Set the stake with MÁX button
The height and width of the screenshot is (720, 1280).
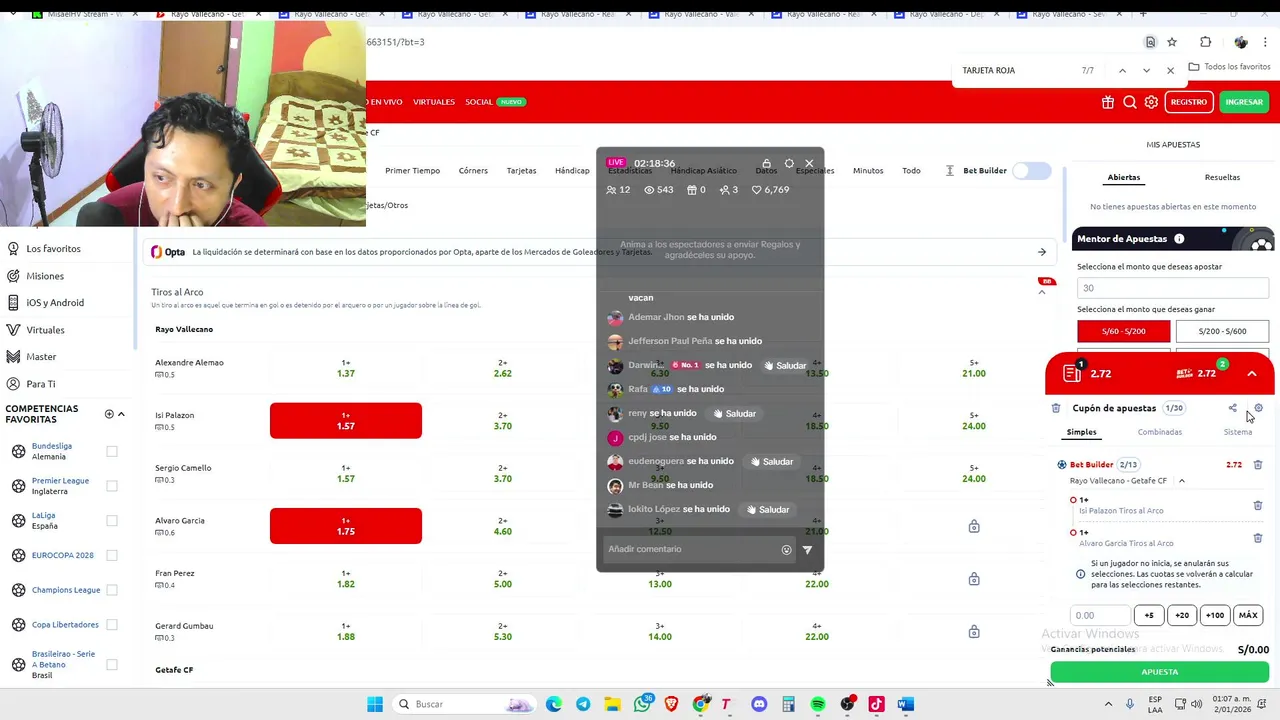click(x=1248, y=615)
